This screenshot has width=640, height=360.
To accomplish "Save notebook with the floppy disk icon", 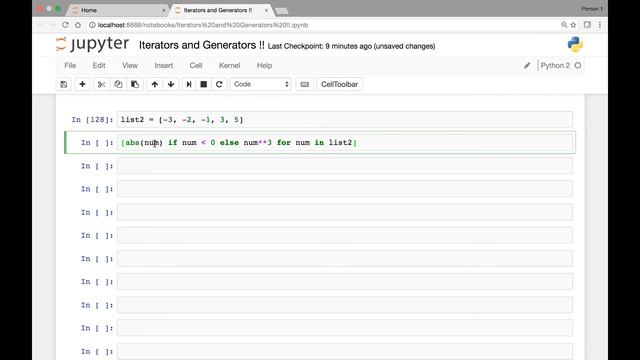I will click(x=64, y=84).
